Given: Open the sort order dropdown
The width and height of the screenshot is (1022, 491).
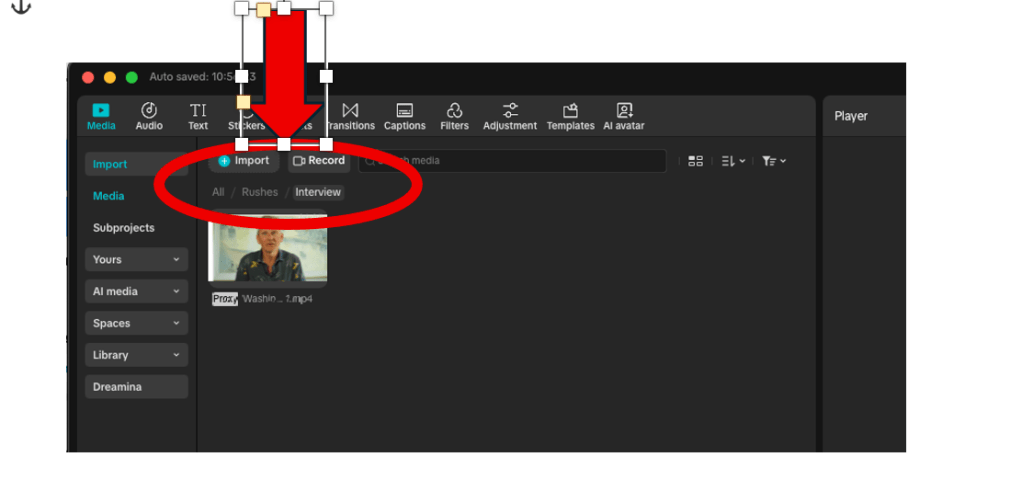Looking at the screenshot, I should 733,161.
